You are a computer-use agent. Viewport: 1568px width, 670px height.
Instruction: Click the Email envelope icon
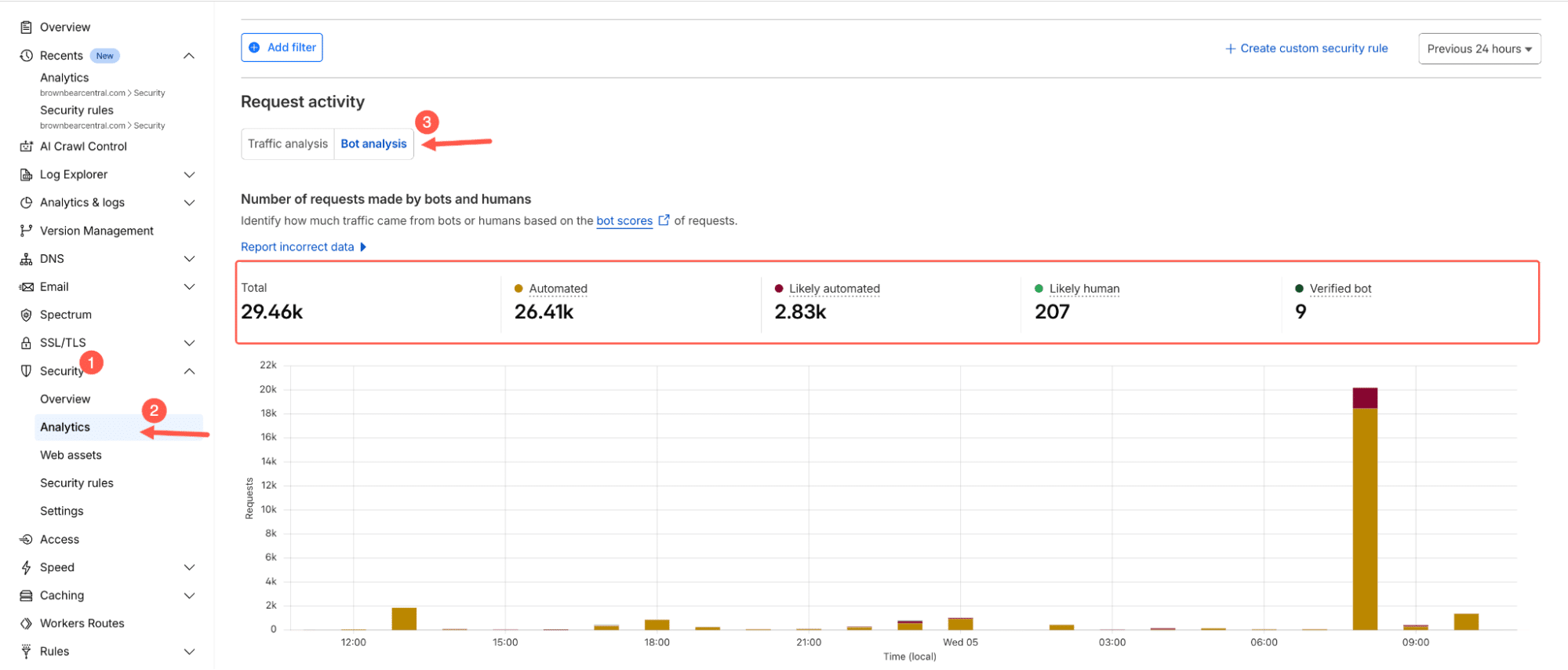coord(26,287)
